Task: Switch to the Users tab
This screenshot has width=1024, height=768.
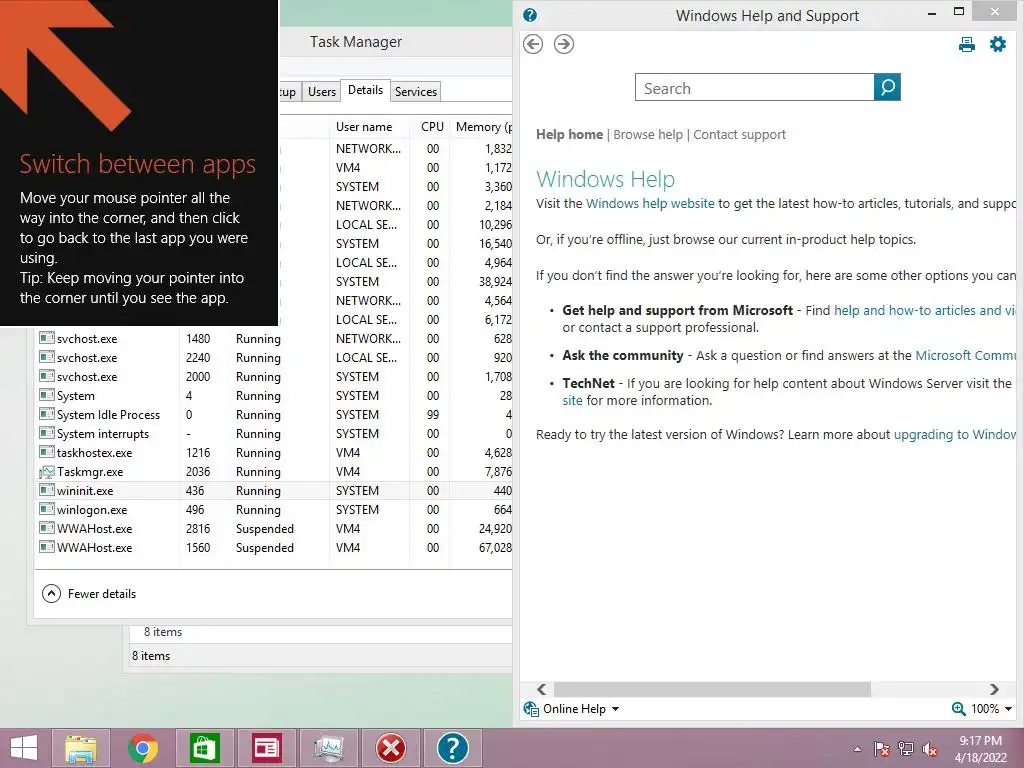Action: [x=322, y=91]
